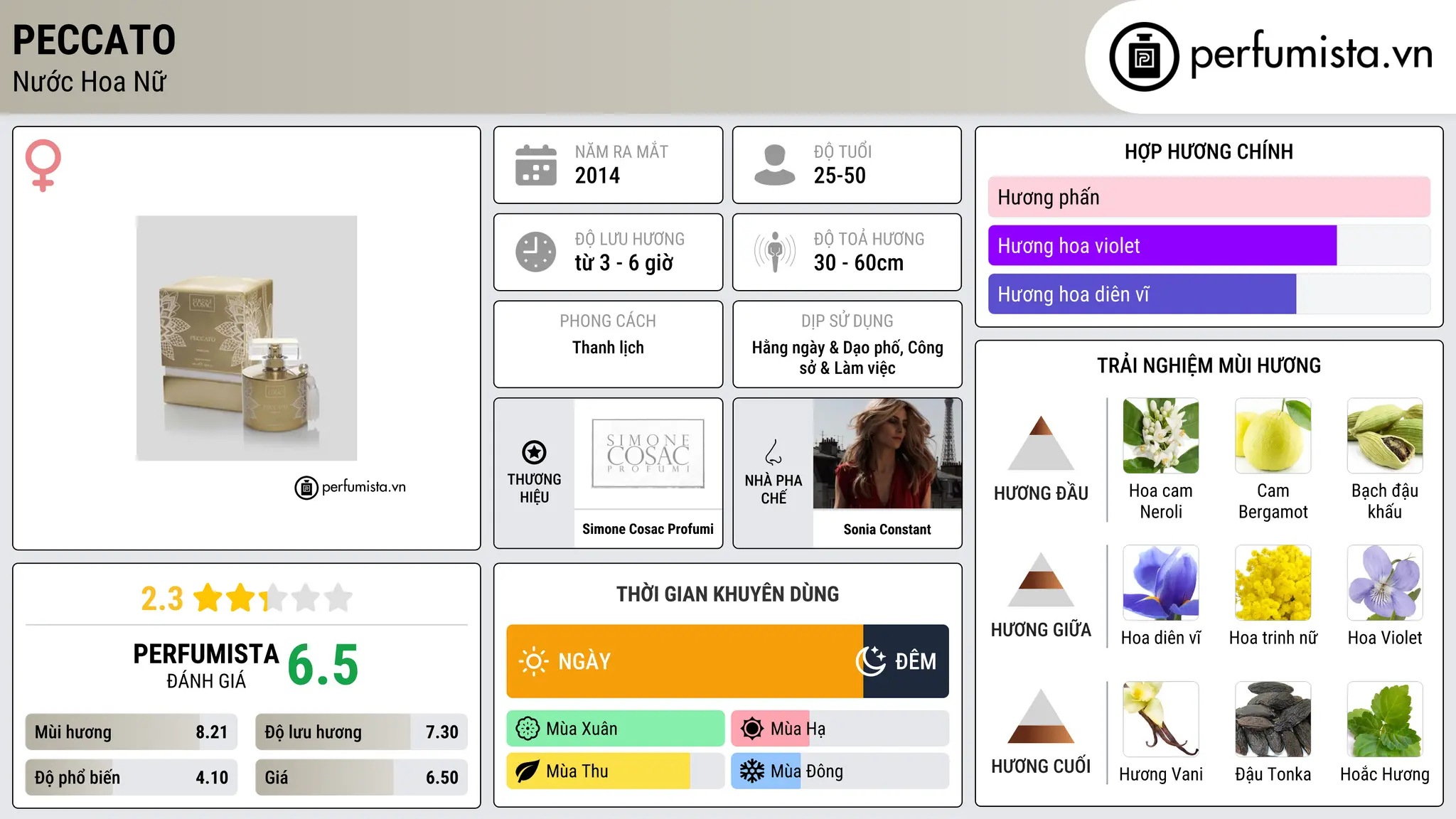Image resolution: width=1456 pixels, height=819 pixels.
Task: Click the Hương hoa diên vĩ accord bar
Action: 1209,294
